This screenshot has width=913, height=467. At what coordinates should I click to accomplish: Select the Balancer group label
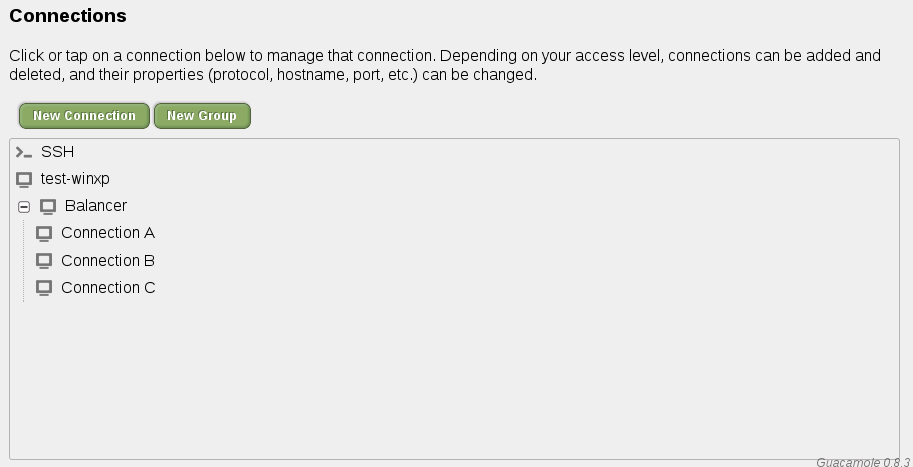95,206
